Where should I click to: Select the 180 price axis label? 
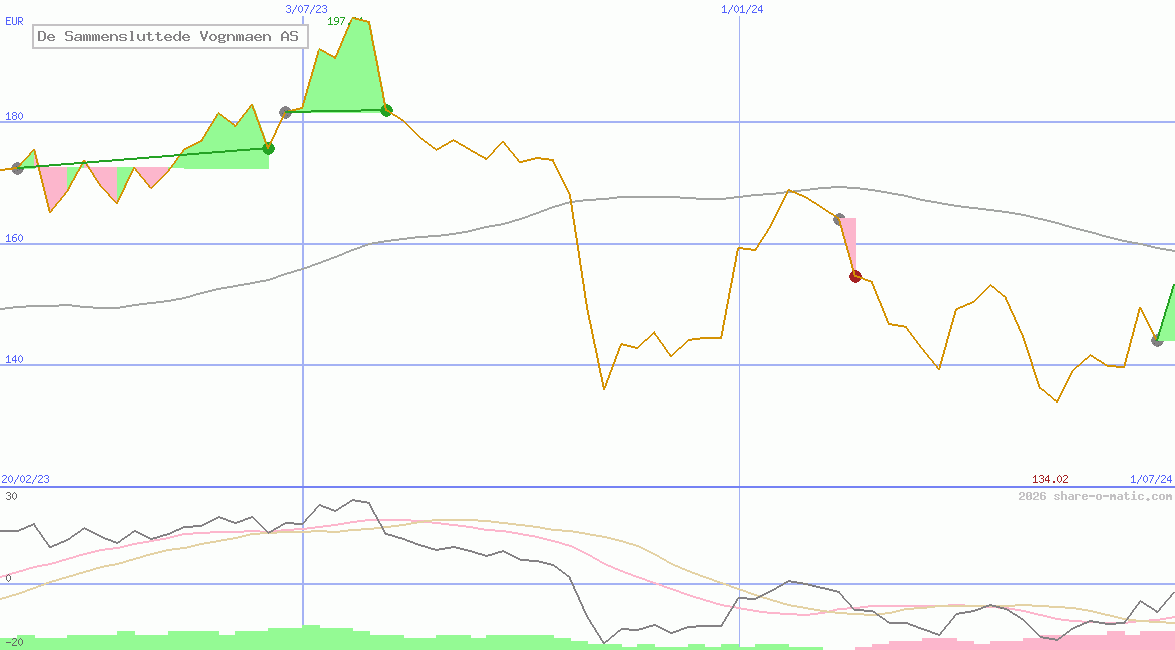(x=14, y=117)
